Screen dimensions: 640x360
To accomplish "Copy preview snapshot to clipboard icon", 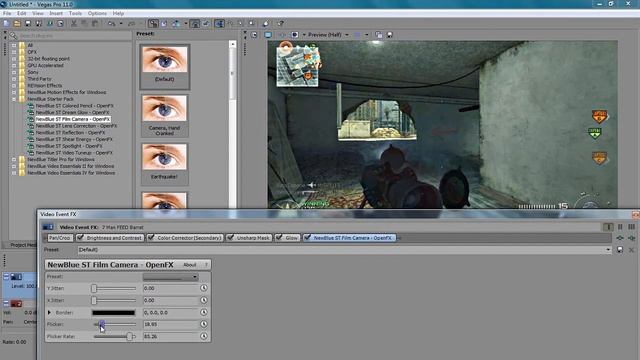I will coord(379,35).
